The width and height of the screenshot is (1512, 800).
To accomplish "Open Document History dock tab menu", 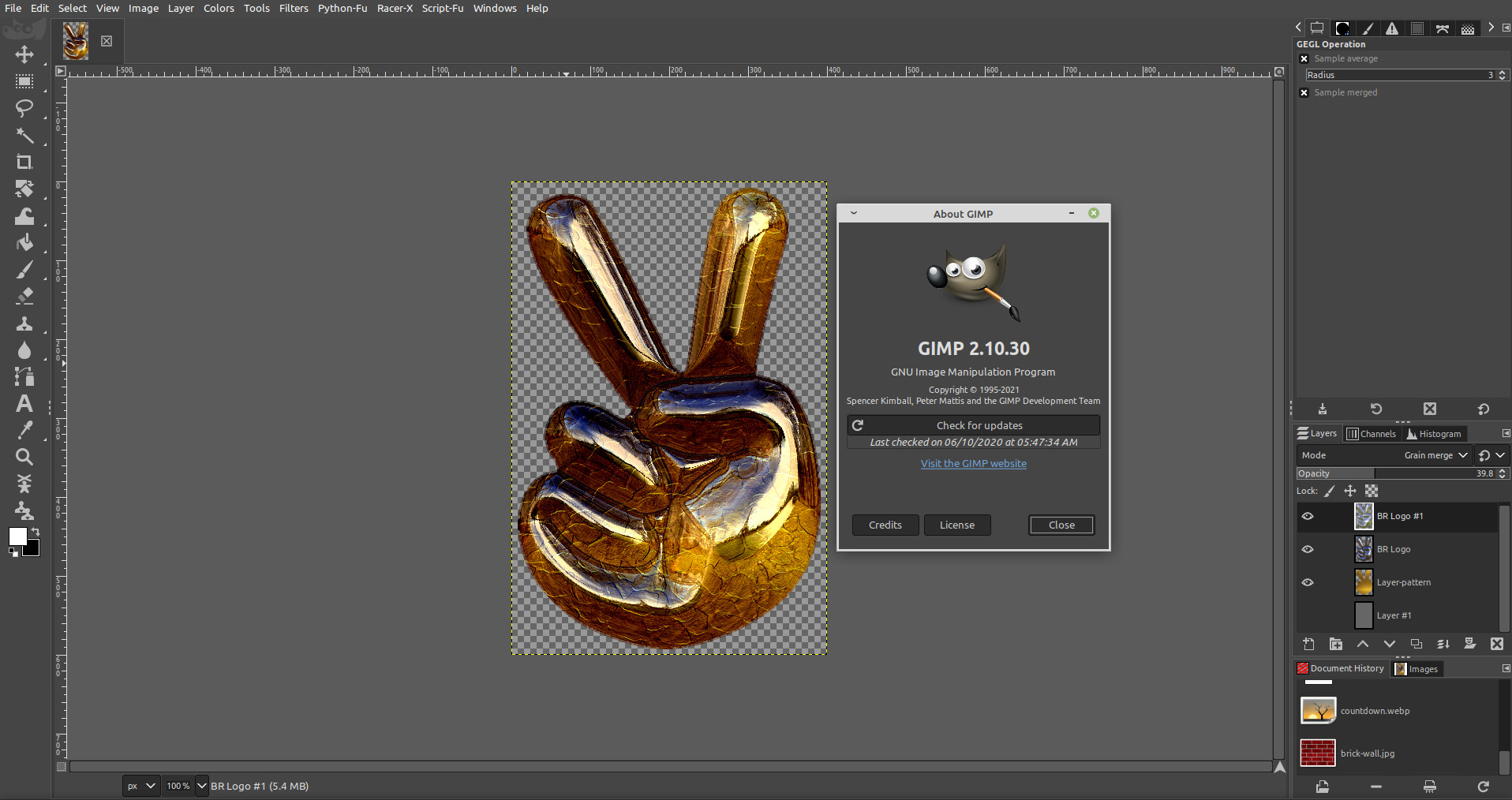I will pos(1506,668).
